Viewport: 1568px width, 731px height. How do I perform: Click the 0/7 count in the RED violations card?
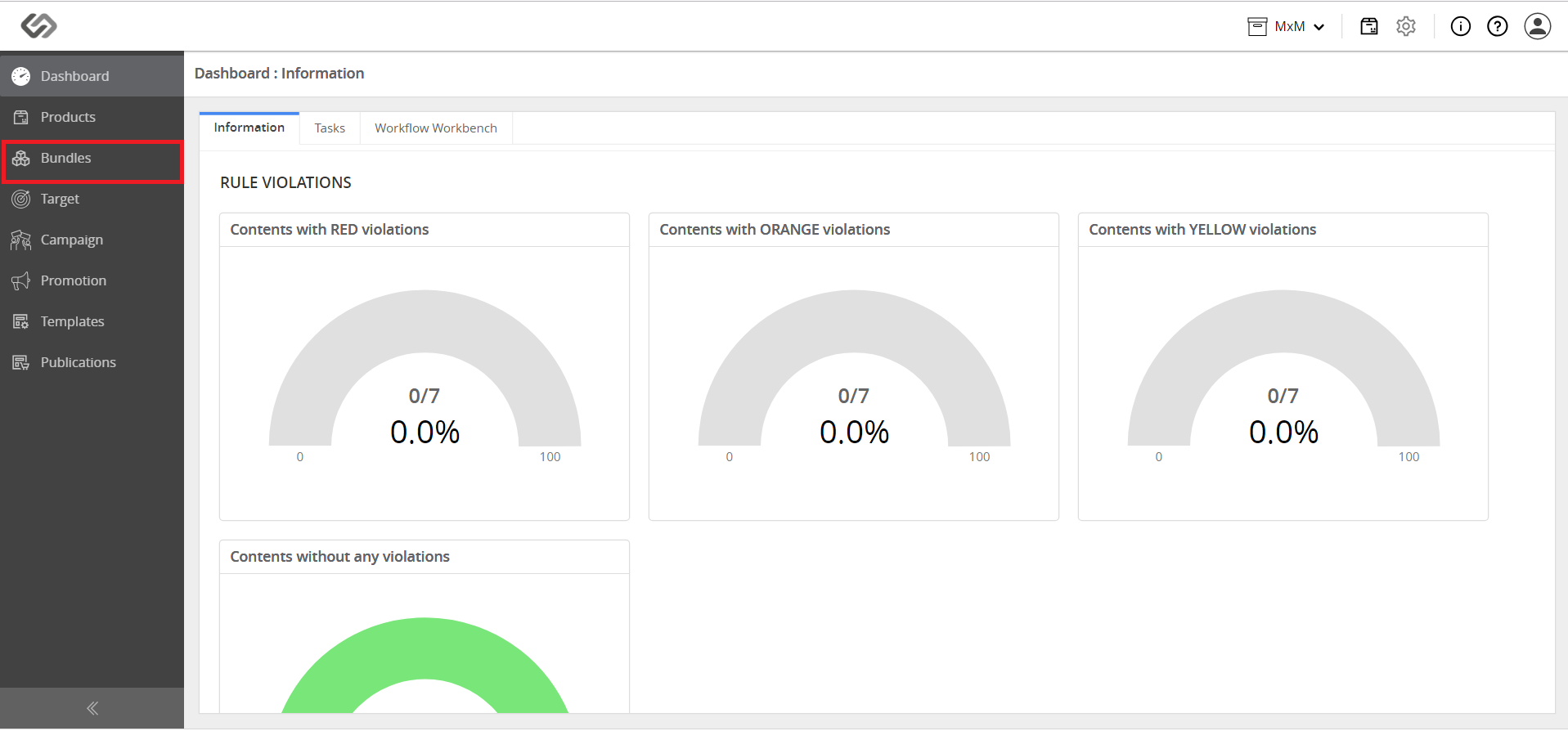click(425, 397)
